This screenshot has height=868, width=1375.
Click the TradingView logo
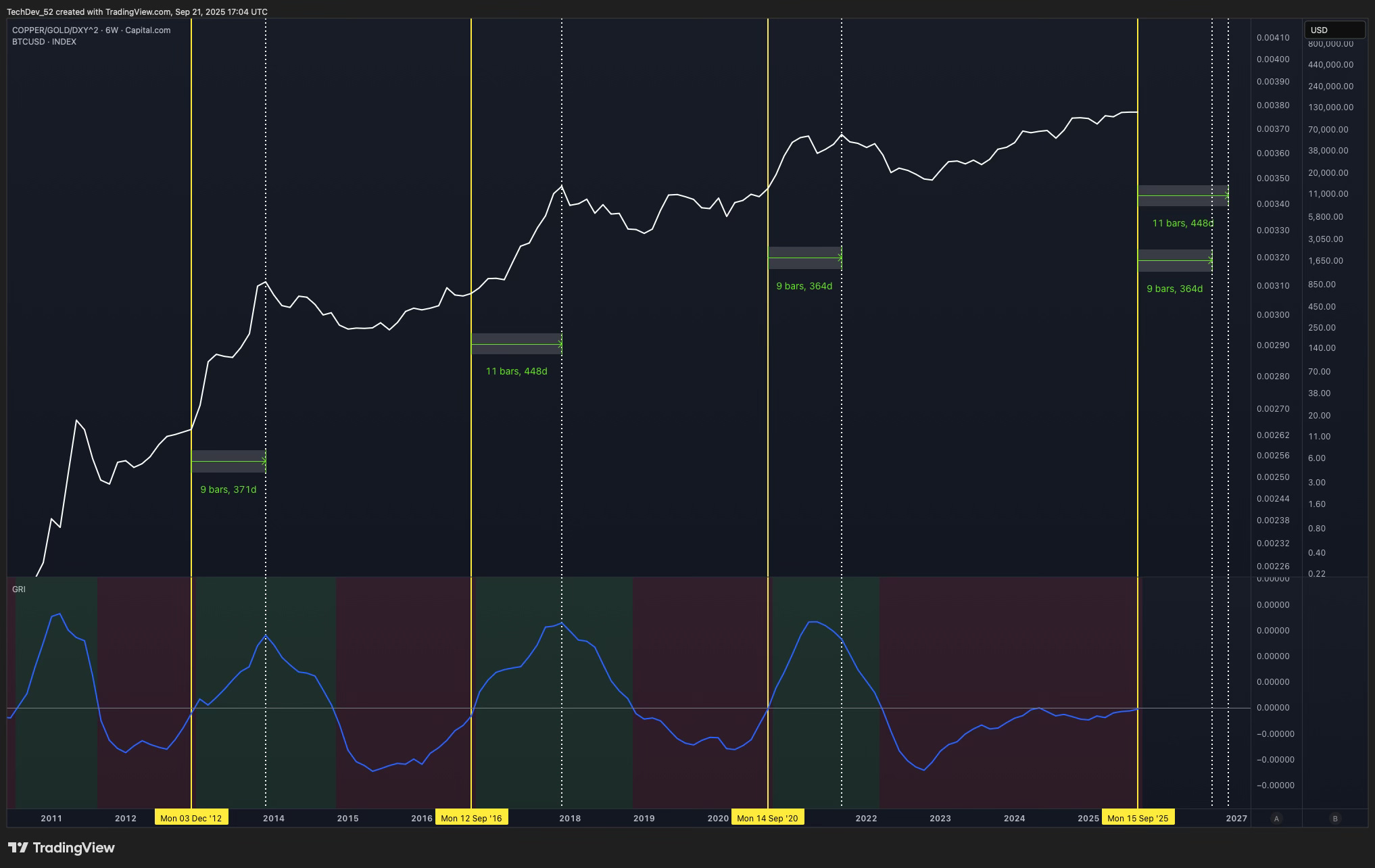click(x=61, y=847)
